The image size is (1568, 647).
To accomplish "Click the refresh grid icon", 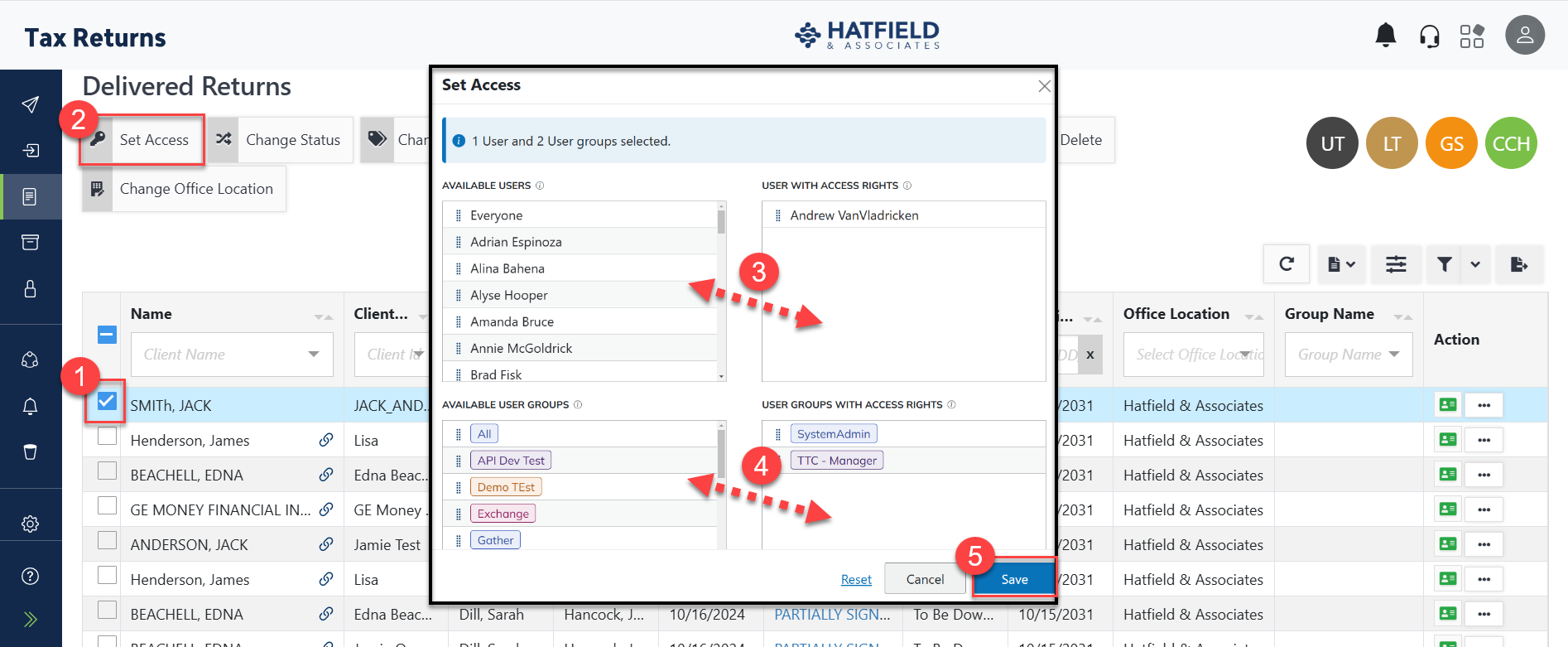I will pos(1286,264).
